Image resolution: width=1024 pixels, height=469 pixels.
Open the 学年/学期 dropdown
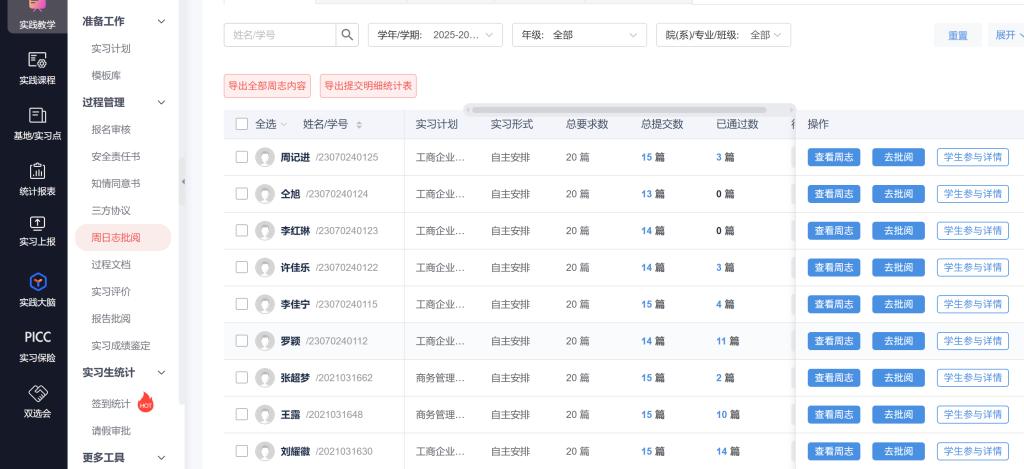click(435, 35)
